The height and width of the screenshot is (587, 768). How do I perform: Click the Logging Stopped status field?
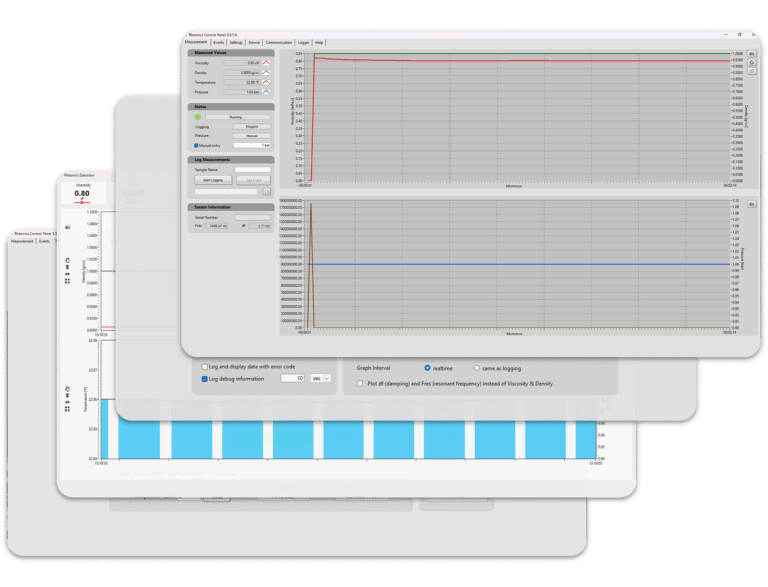pos(252,126)
